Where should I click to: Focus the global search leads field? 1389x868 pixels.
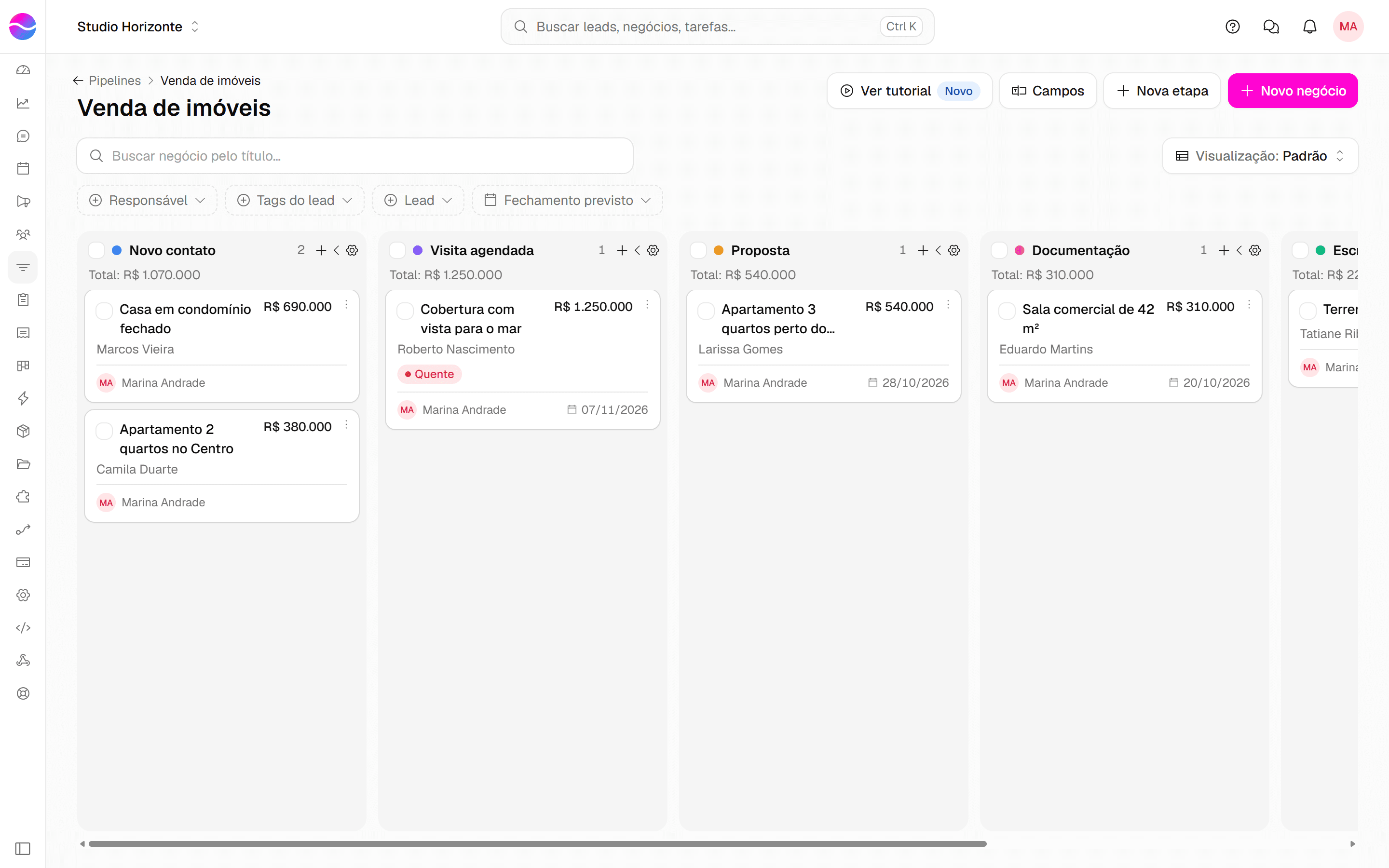pyautogui.click(x=717, y=27)
